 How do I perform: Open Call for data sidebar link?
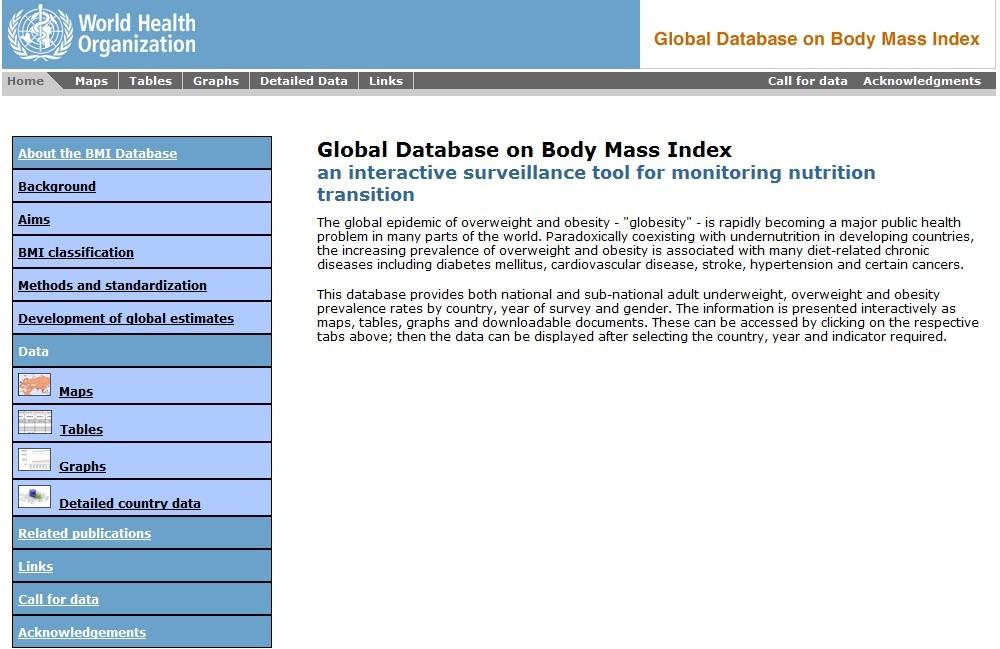click(58, 601)
